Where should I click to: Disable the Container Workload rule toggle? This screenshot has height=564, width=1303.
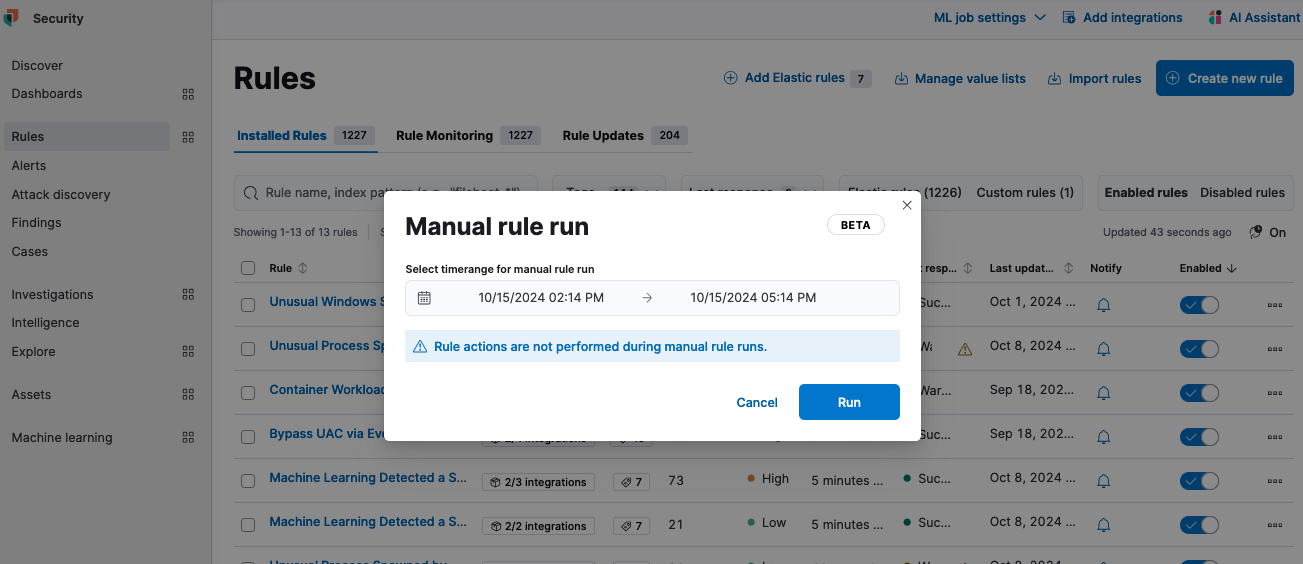click(1199, 392)
